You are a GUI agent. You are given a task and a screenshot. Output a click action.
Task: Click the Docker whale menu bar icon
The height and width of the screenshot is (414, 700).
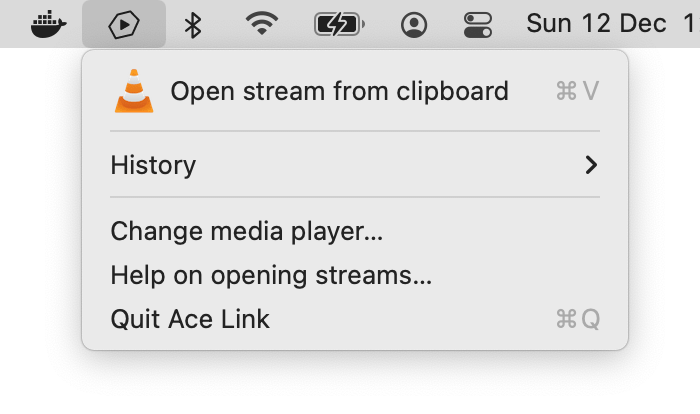[48, 24]
